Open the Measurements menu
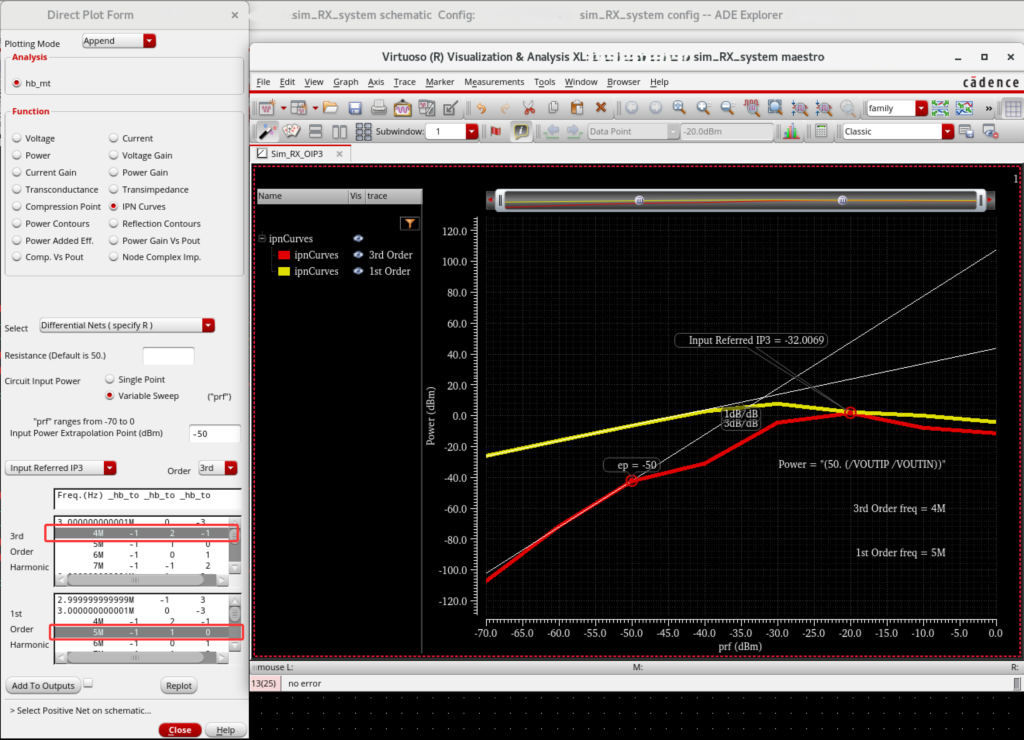Viewport: 1024px width, 740px height. (494, 82)
